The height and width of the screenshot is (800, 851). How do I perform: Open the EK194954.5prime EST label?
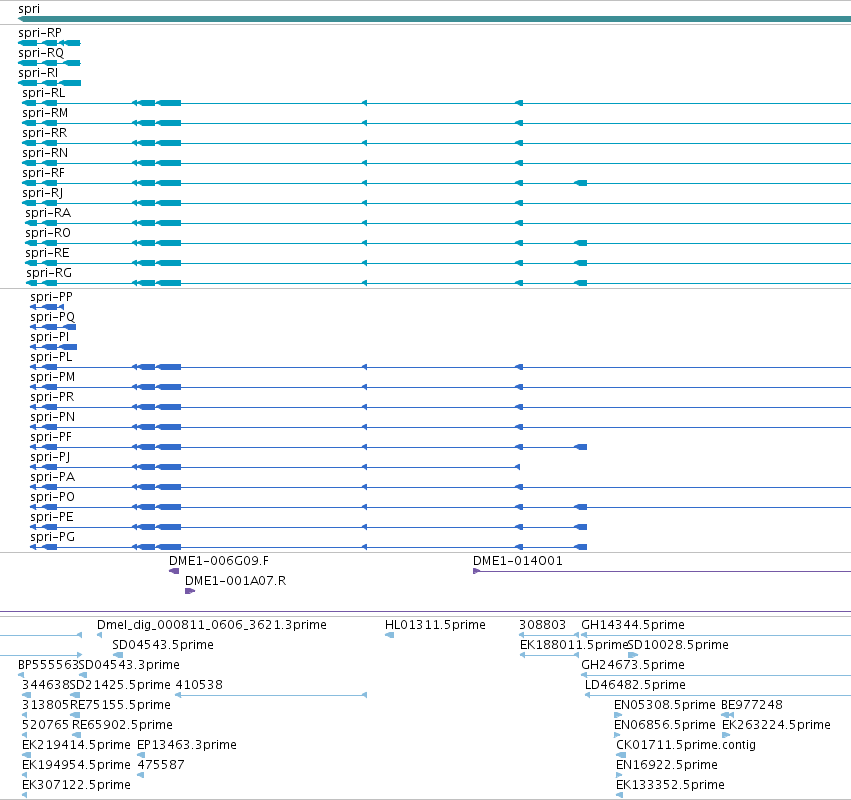click(77, 765)
